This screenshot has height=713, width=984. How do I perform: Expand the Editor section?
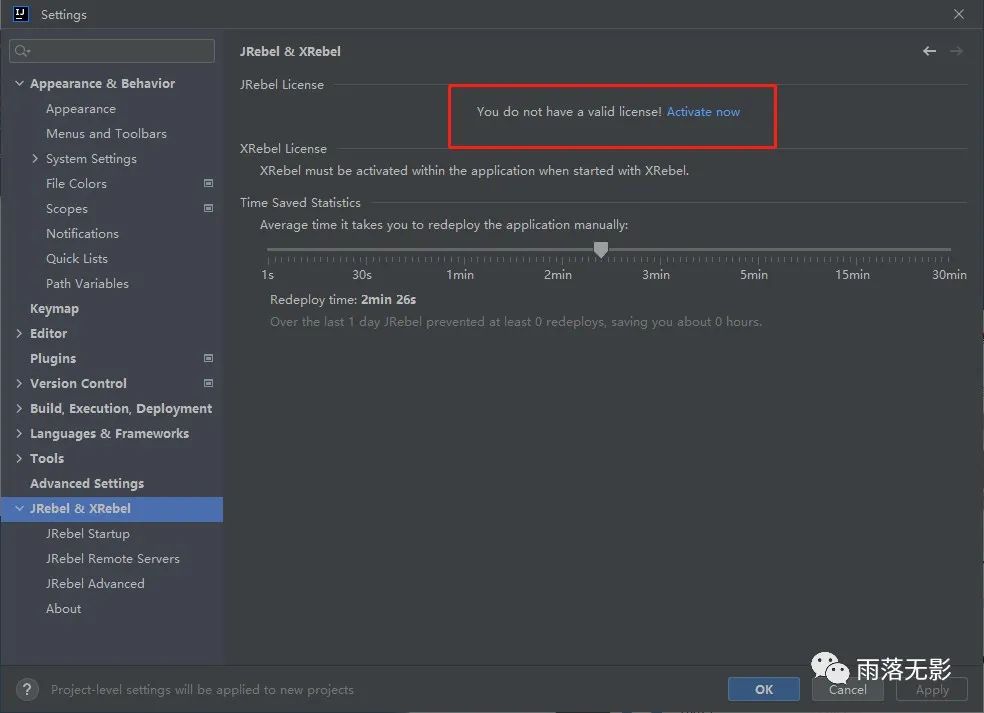click(19, 333)
